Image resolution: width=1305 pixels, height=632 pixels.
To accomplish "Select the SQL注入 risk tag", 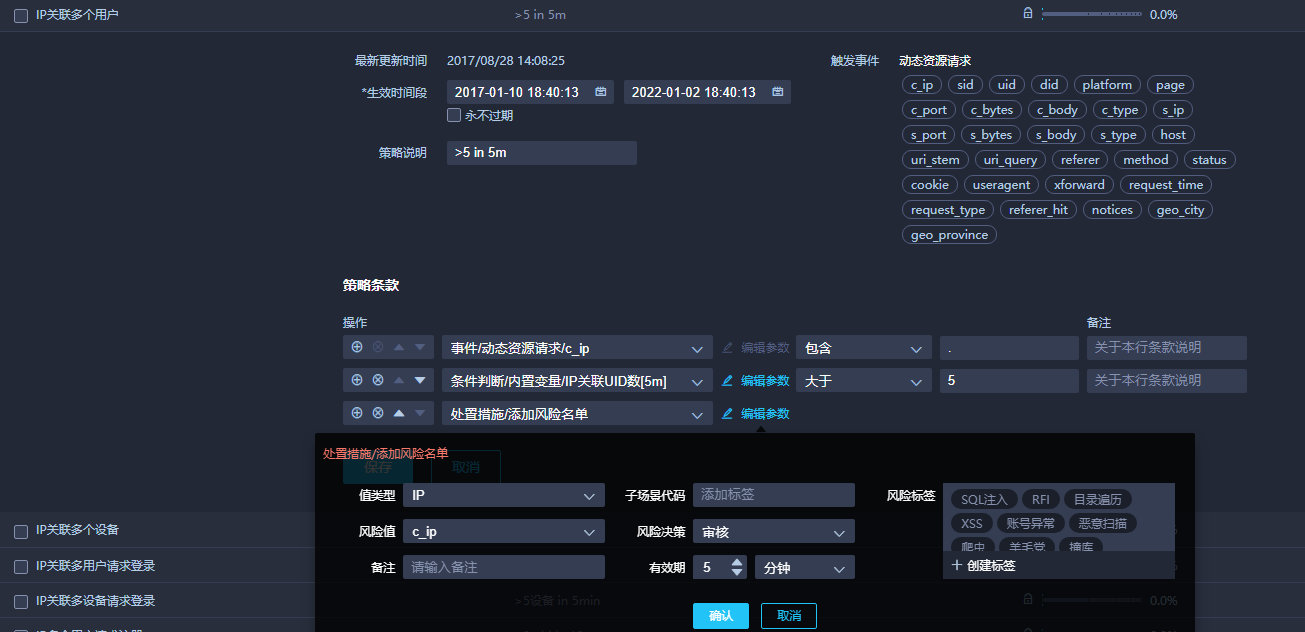I will [985, 499].
